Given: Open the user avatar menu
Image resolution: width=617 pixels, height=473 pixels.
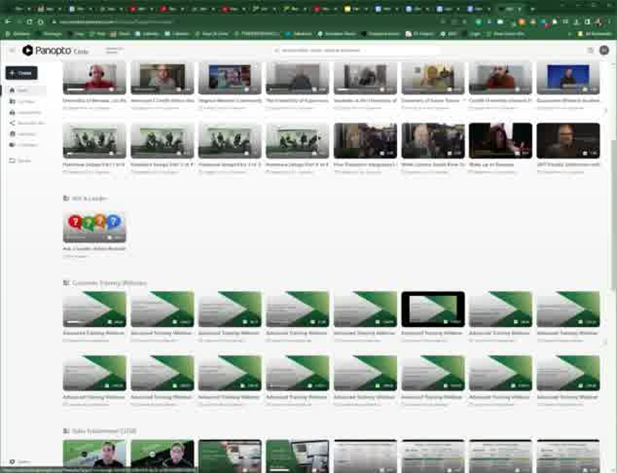Looking at the screenshot, I should click(x=604, y=50).
